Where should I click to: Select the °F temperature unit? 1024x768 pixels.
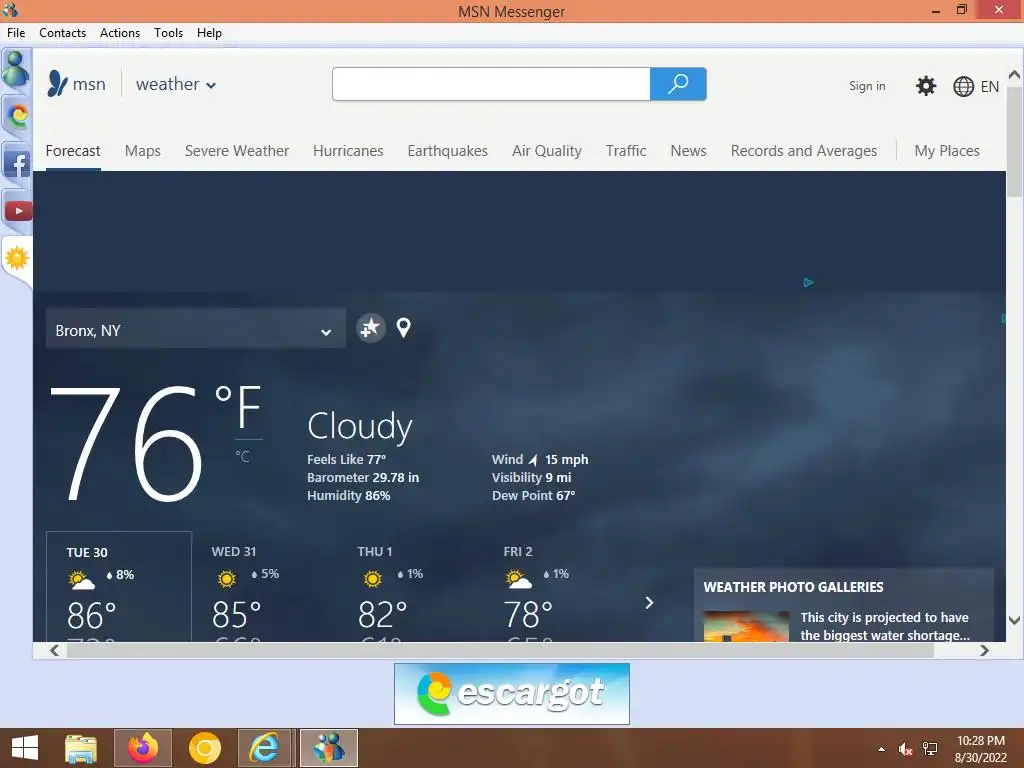(x=238, y=406)
